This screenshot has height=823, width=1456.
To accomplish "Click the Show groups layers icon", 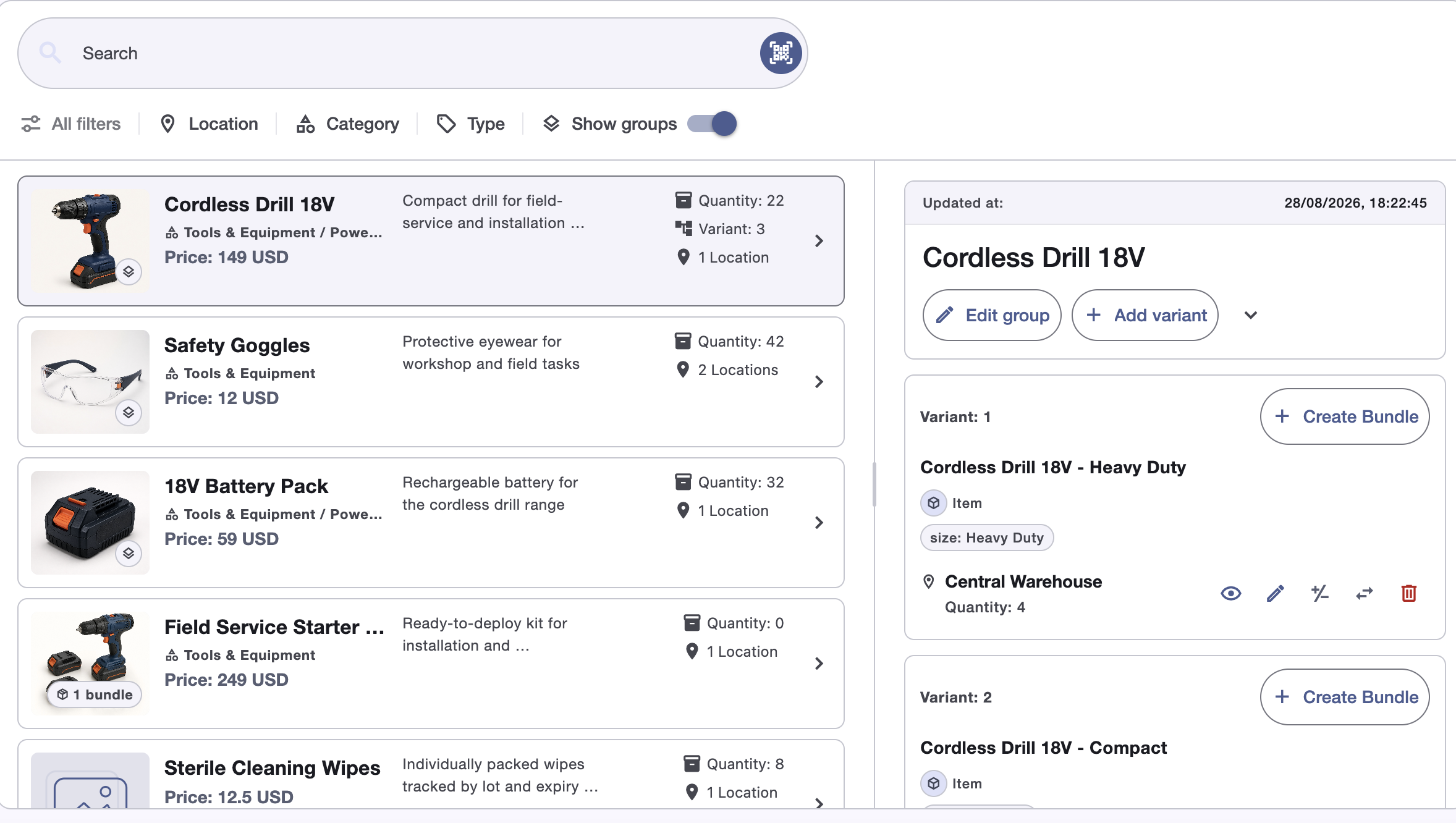I will coord(551,124).
